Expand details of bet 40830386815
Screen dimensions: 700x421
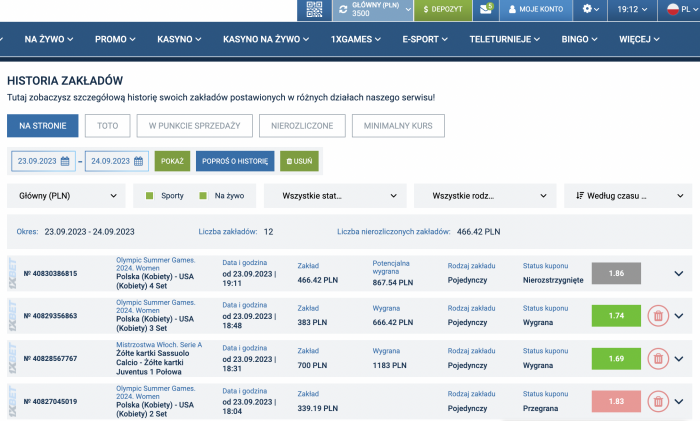[x=680, y=274]
